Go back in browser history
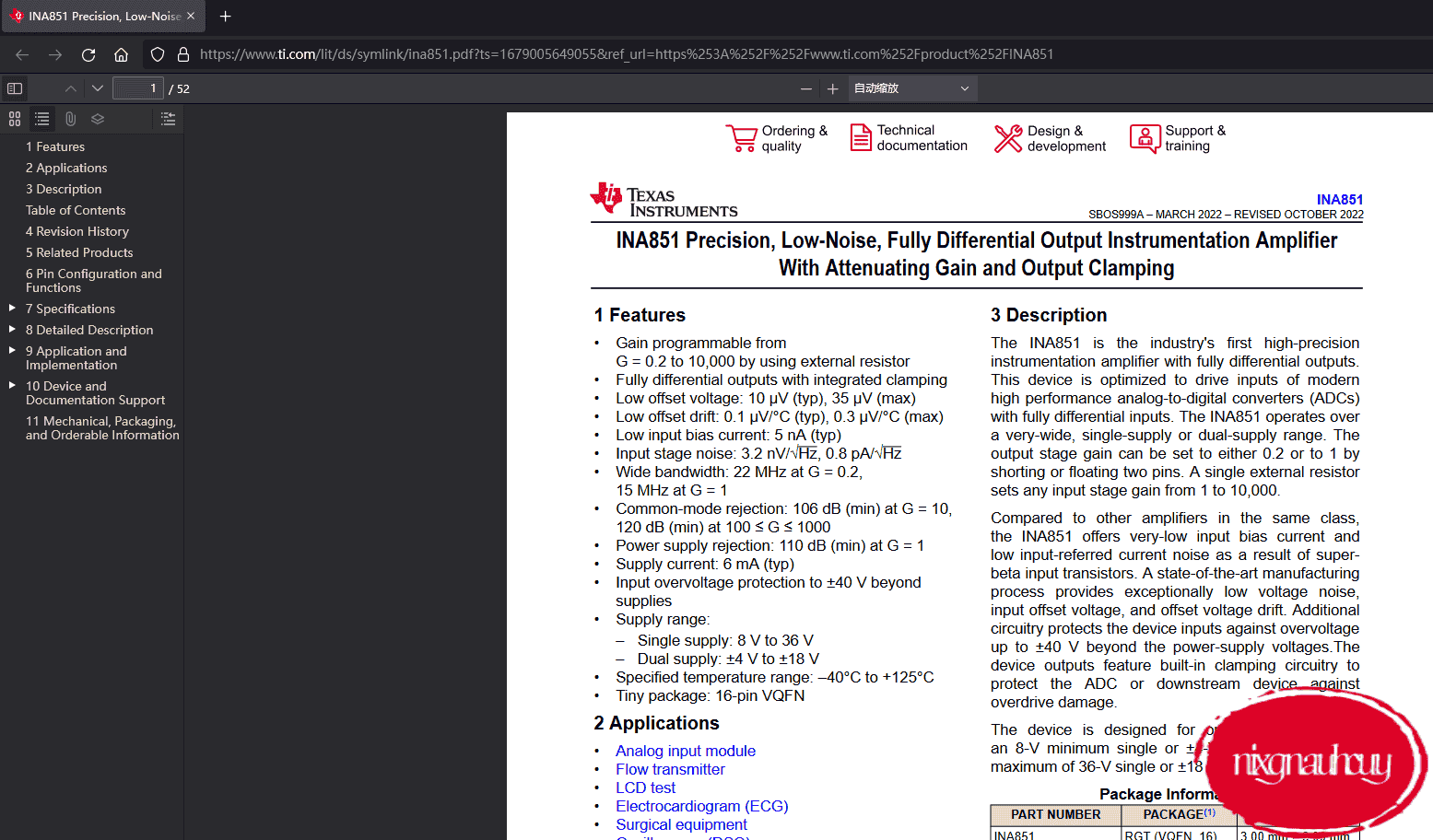 [22, 54]
